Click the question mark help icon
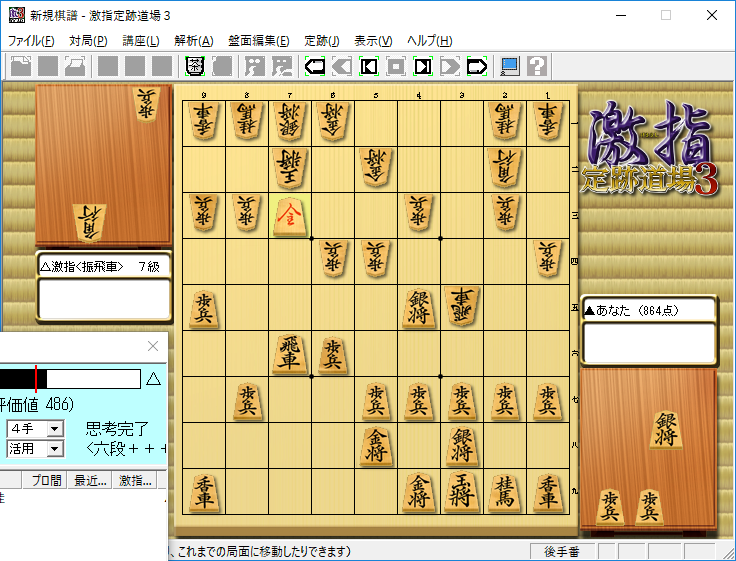Image resolution: width=736 pixels, height=561 pixels. (x=537, y=66)
